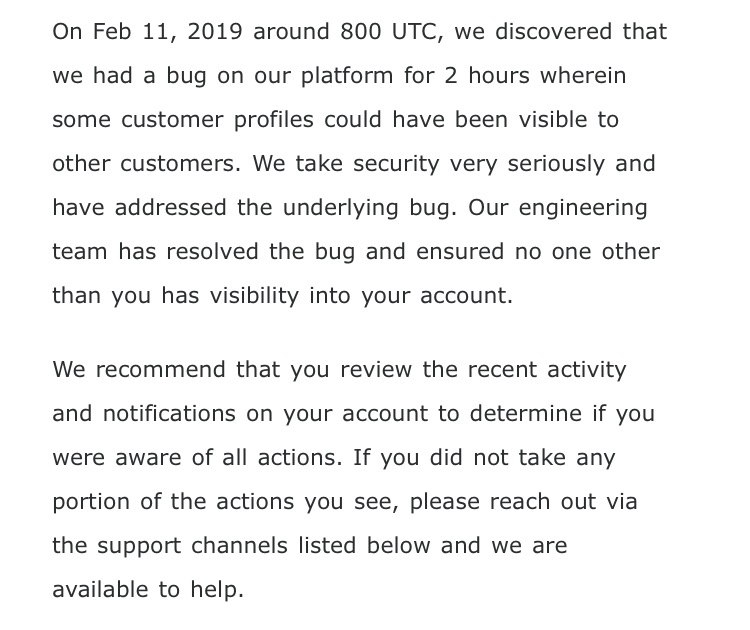Click the text '800 UTC'
750x630 pixels.
[x=388, y=32]
